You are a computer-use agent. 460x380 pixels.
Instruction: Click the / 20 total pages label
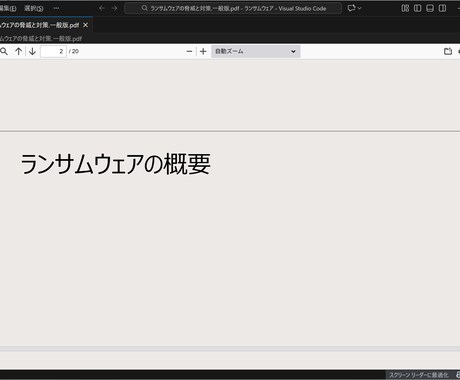tap(74, 51)
